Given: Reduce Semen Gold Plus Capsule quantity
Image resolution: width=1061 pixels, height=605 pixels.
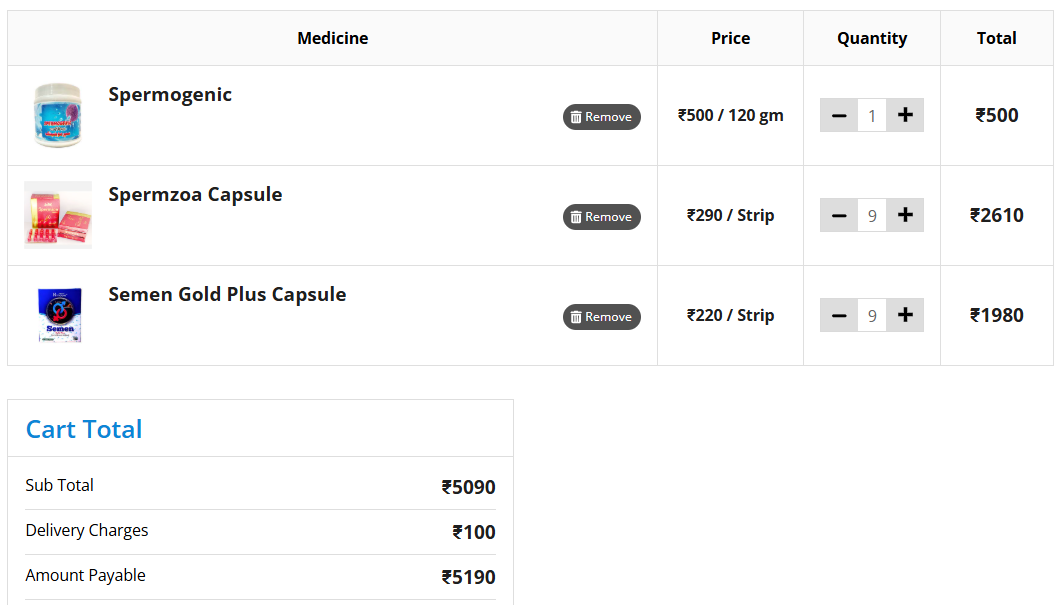Looking at the screenshot, I should (x=839, y=315).
